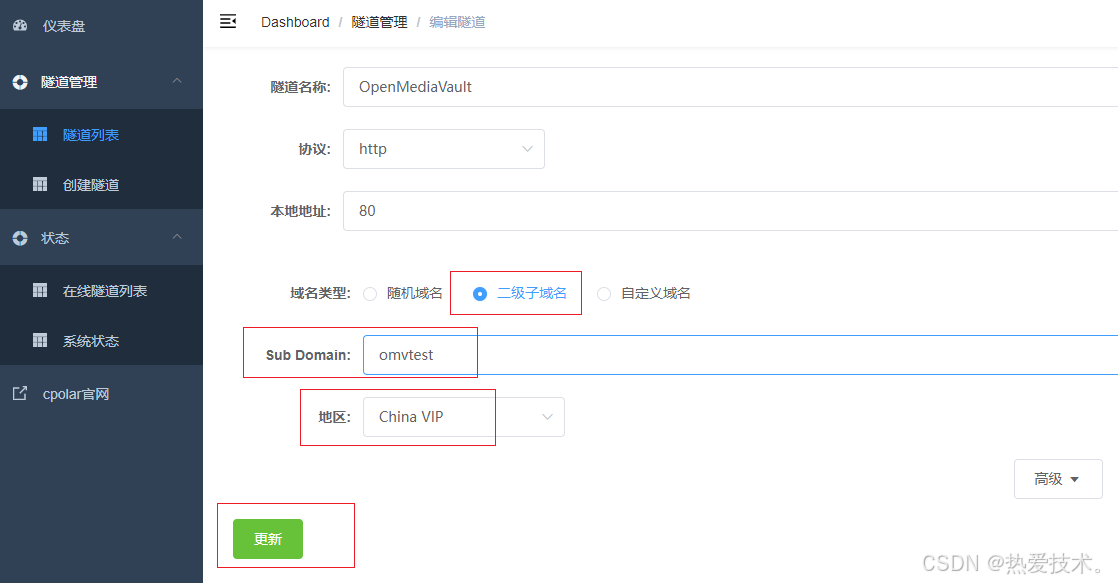Select the 二级子域名 radio button
The width and height of the screenshot is (1118, 583).
(x=480, y=294)
